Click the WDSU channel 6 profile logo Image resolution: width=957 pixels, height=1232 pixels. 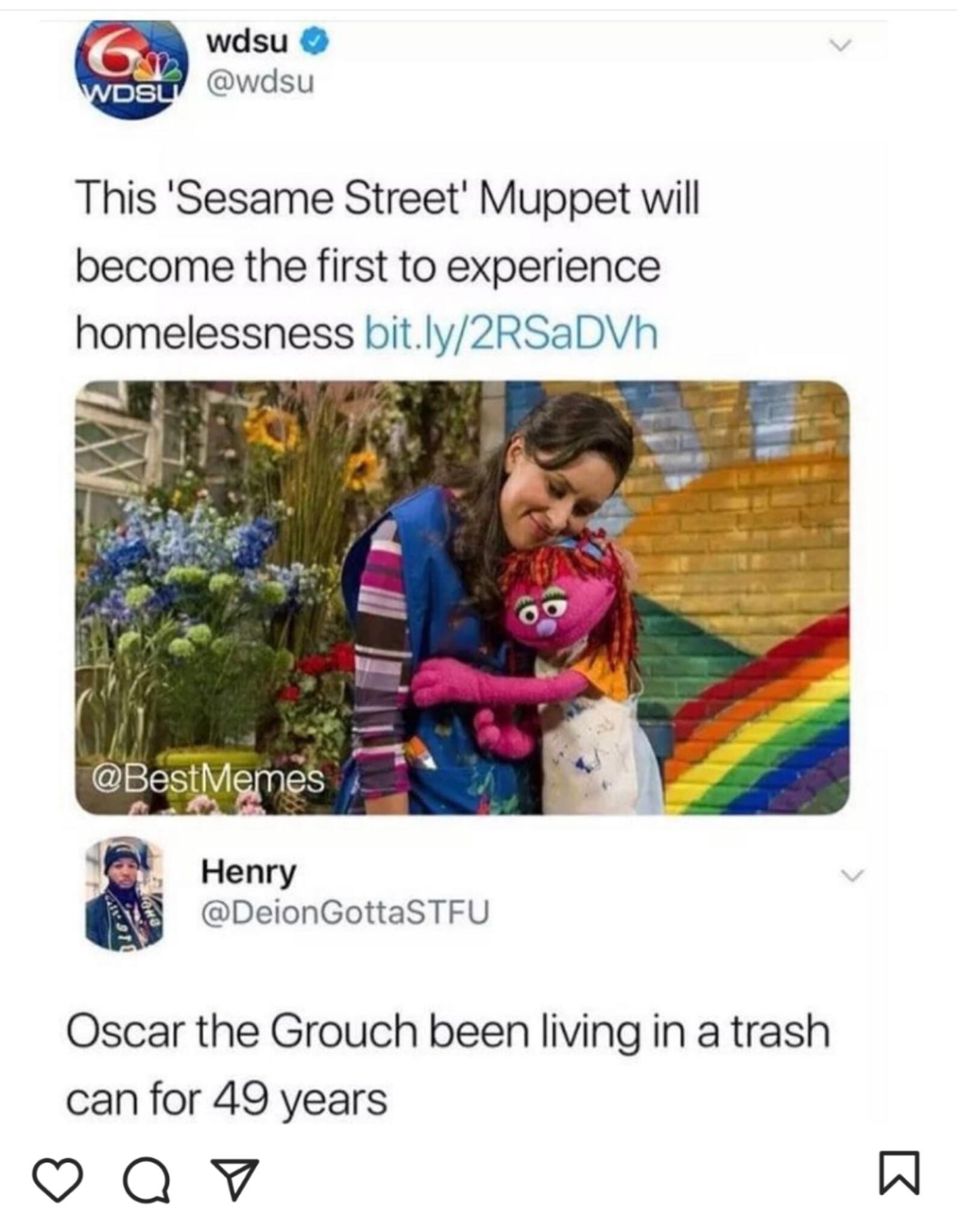pos(131,70)
